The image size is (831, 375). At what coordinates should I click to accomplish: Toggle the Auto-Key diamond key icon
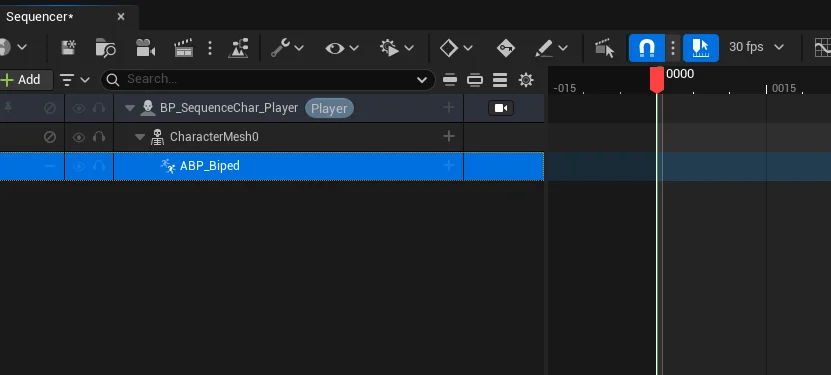click(x=506, y=48)
